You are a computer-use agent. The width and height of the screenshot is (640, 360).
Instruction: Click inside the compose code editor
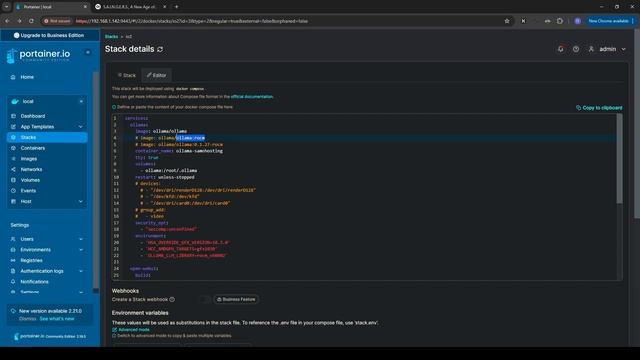[x=367, y=197]
